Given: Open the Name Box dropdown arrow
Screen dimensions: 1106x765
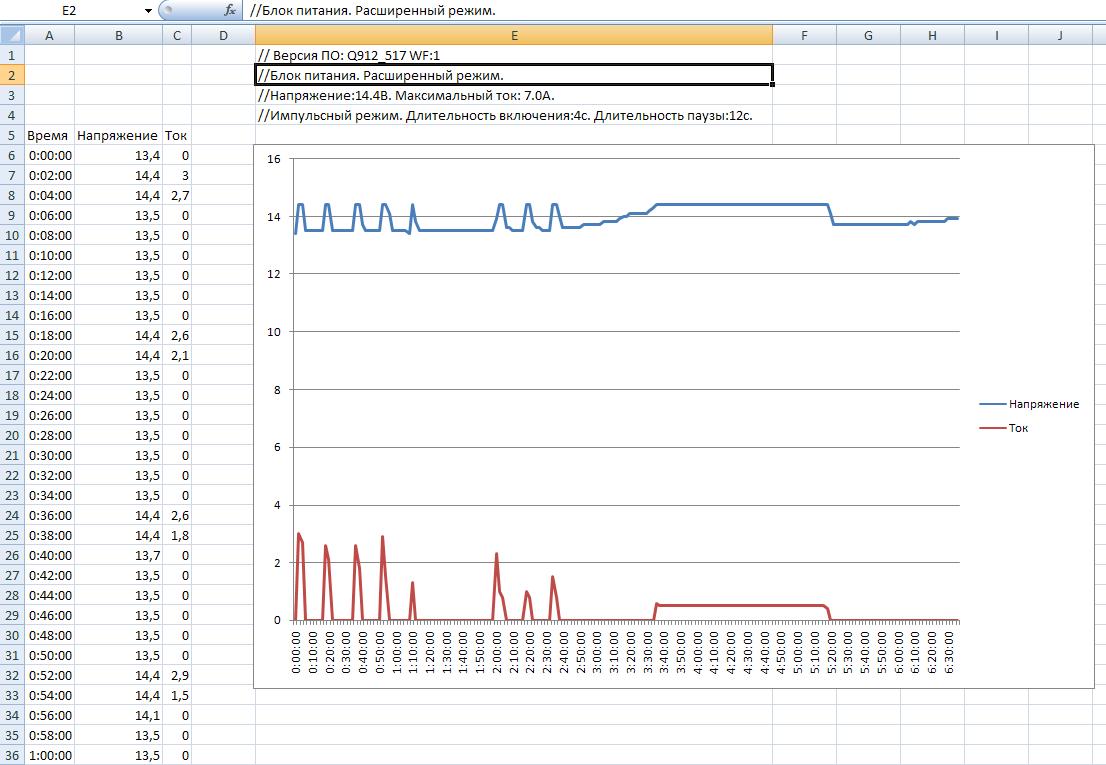Looking at the screenshot, I should click(148, 10).
